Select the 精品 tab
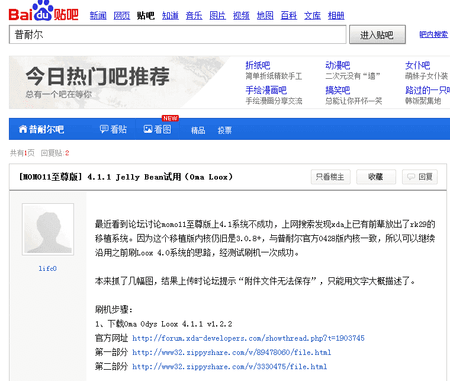Screen dimensions: 450x381 198,130
